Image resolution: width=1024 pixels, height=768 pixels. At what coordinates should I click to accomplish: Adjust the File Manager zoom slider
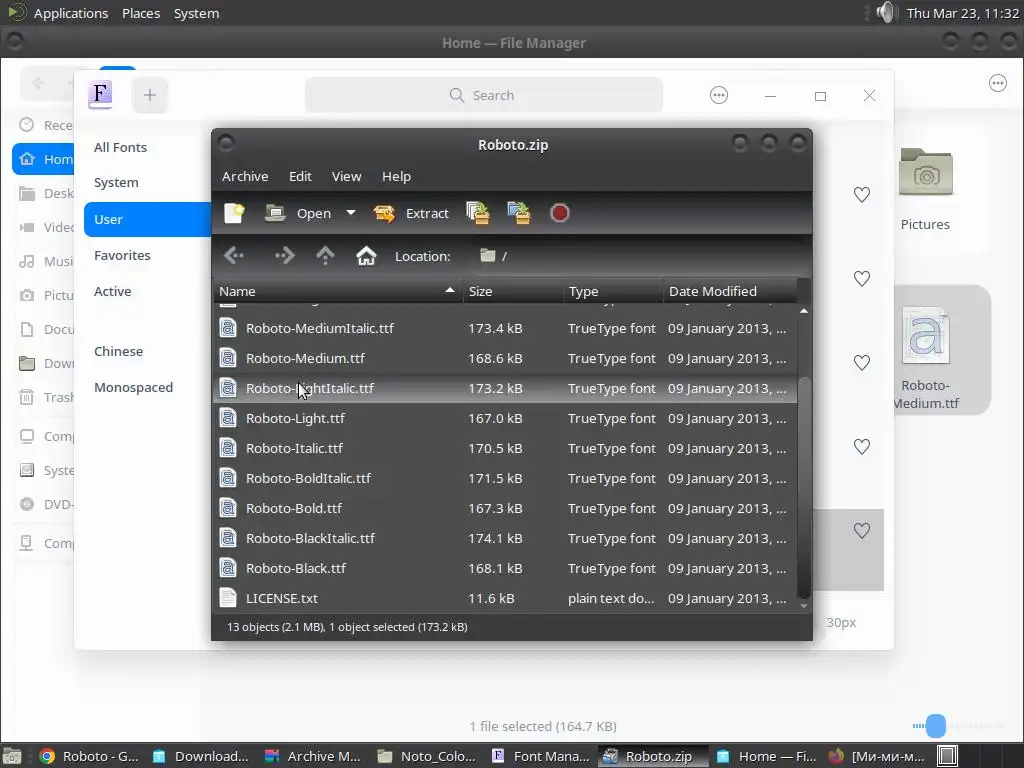click(936, 726)
